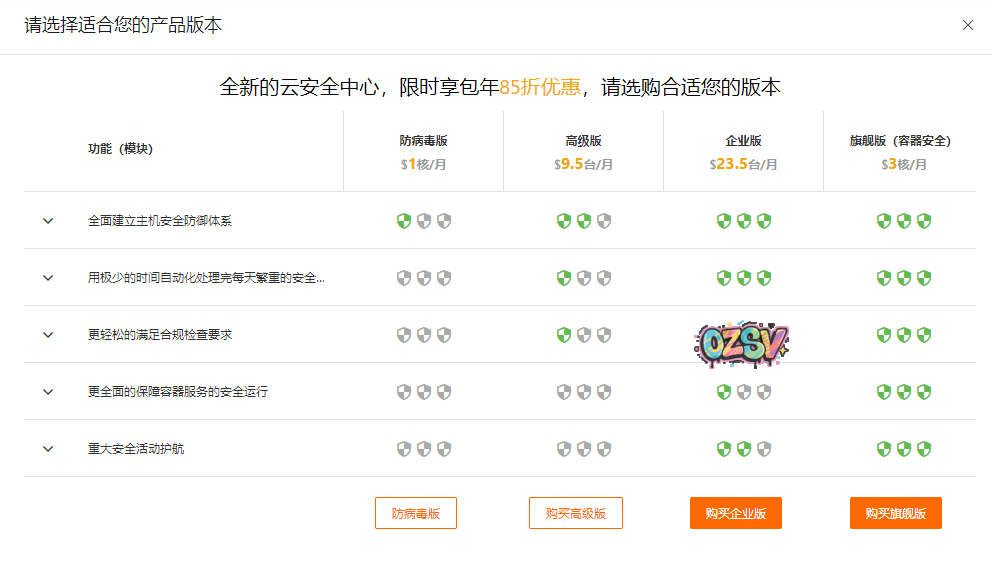
Task: Select the 企业版 column header
Action: tap(743, 141)
